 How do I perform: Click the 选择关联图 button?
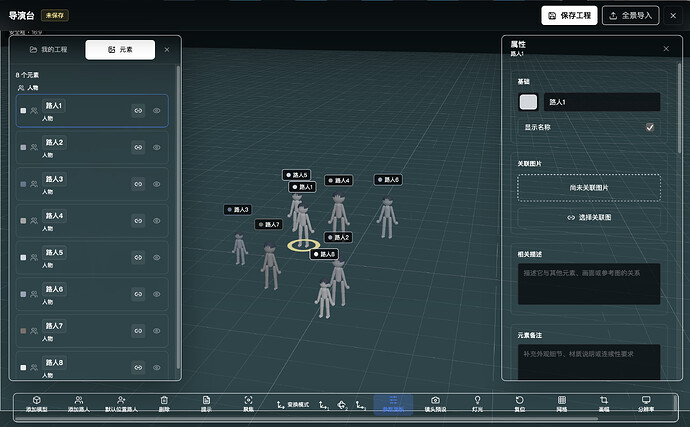[589, 217]
